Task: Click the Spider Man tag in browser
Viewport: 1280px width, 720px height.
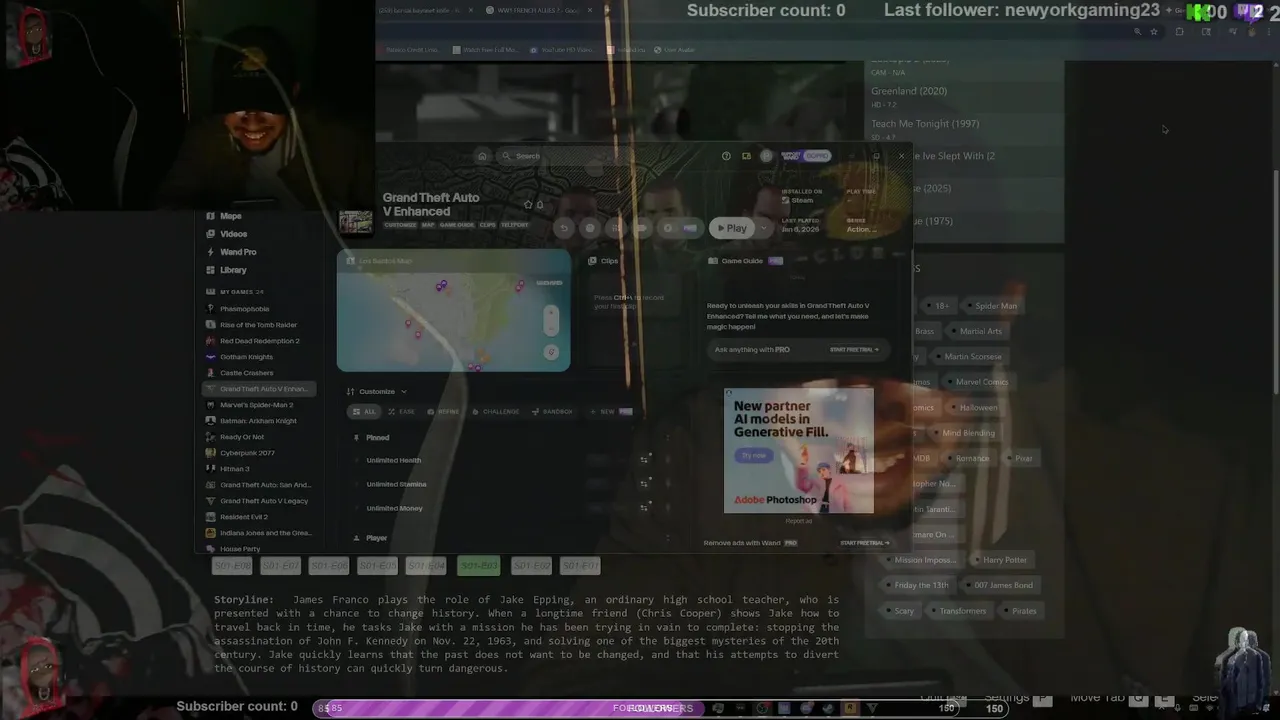Action: [995, 306]
